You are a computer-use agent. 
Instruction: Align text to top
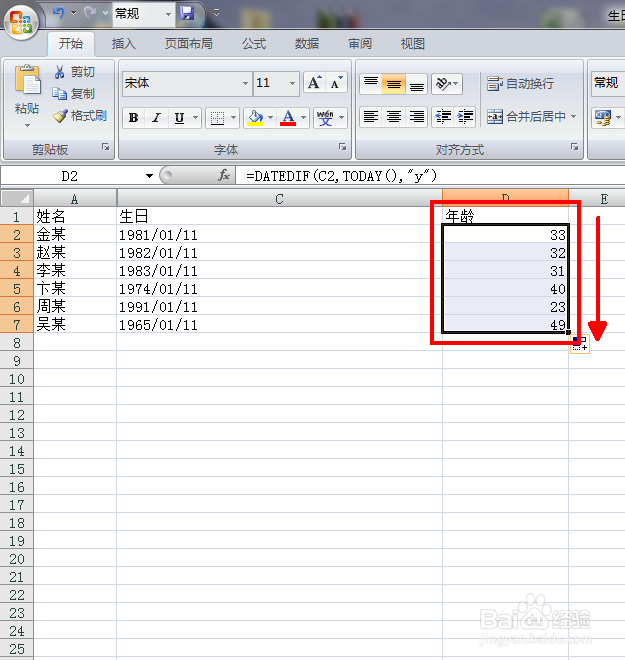(371, 83)
